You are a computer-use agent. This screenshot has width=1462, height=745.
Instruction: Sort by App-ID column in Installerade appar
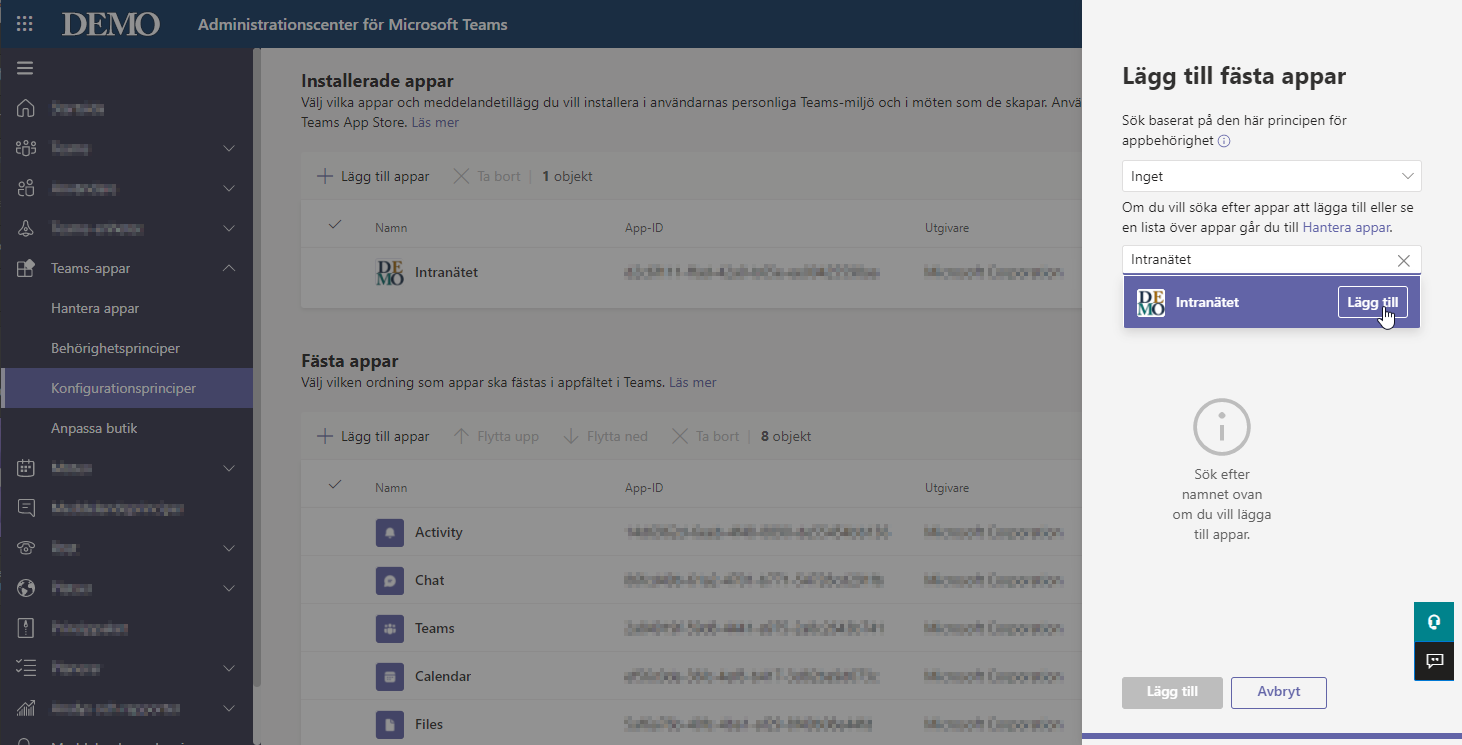coord(644,228)
